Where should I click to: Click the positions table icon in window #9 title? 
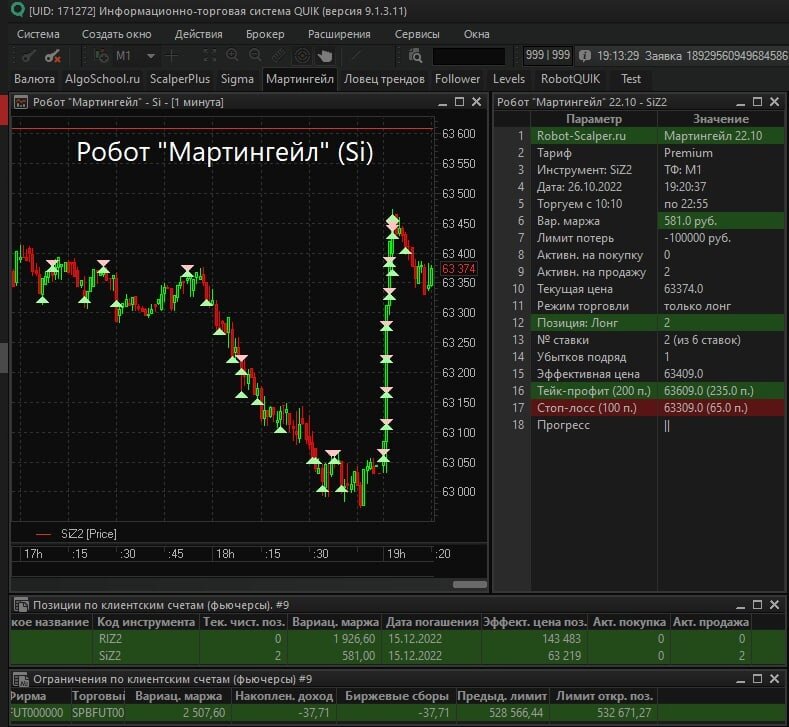coord(21,605)
